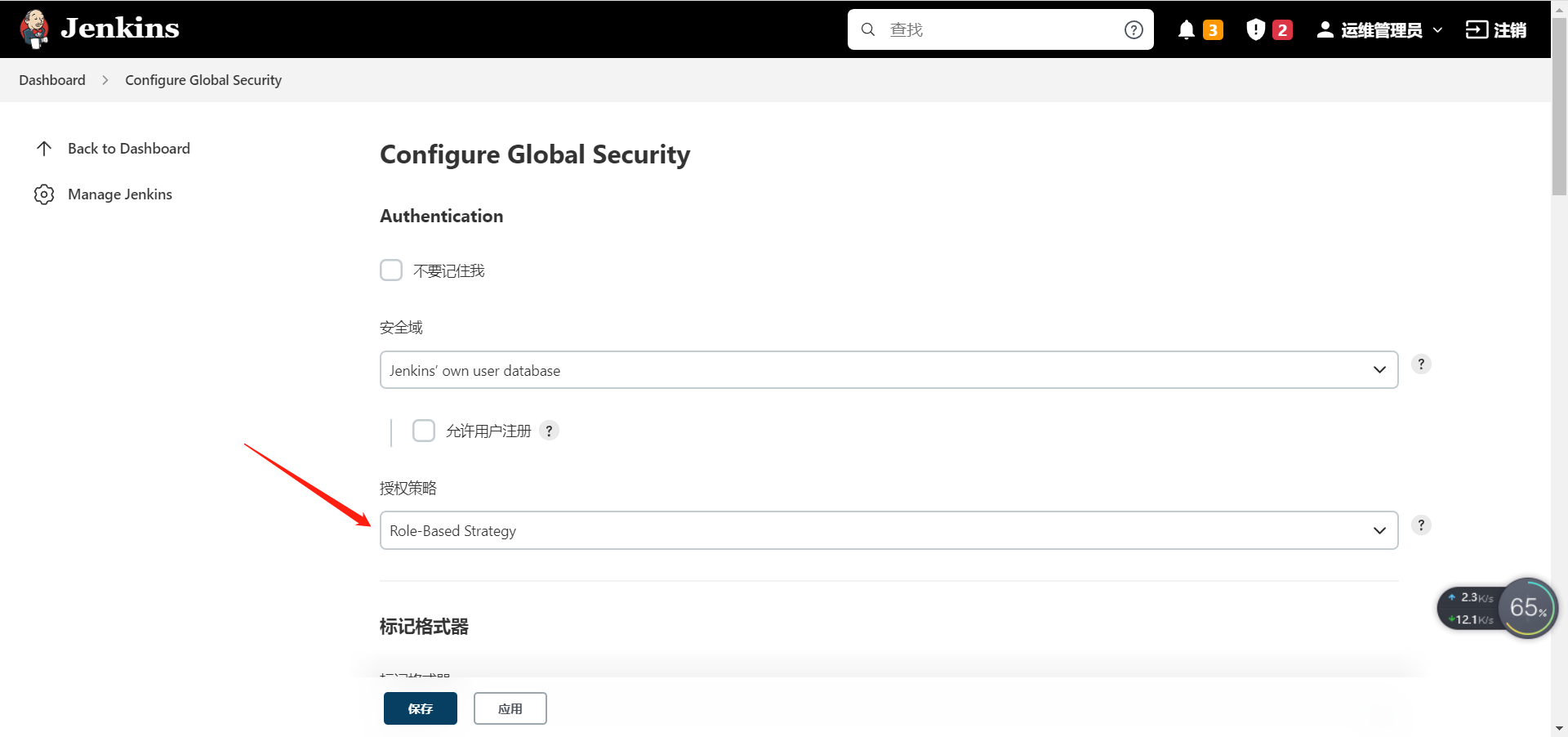The image size is (1568, 737).
Task: Click the 65% floating monitor widget
Action: pos(1528,608)
